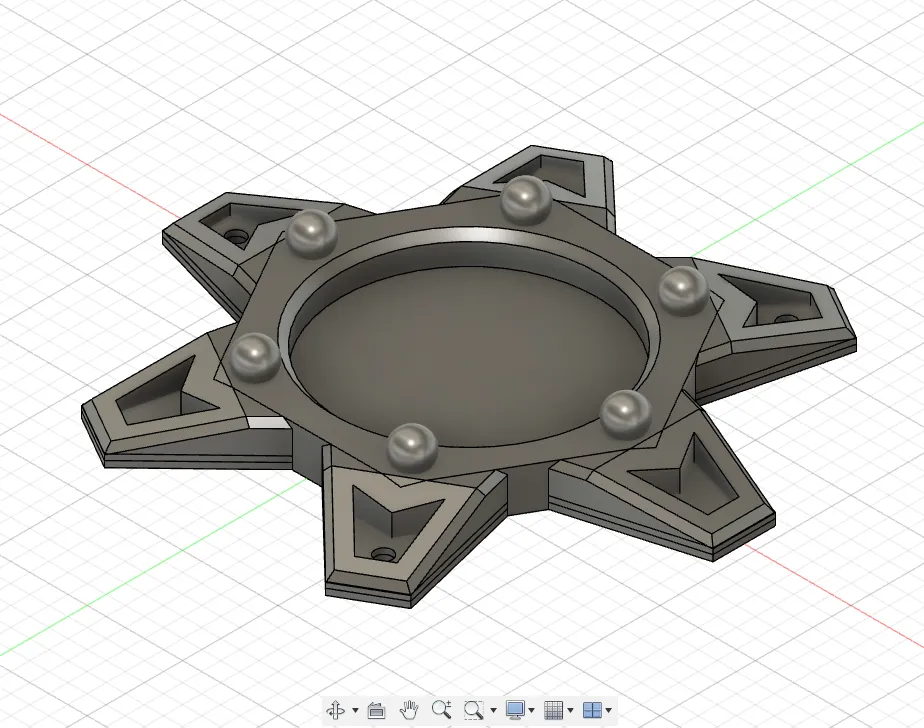Activate the Orbit navigation tool
Viewport: 924px width, 728px height.
tap(336, 710)
